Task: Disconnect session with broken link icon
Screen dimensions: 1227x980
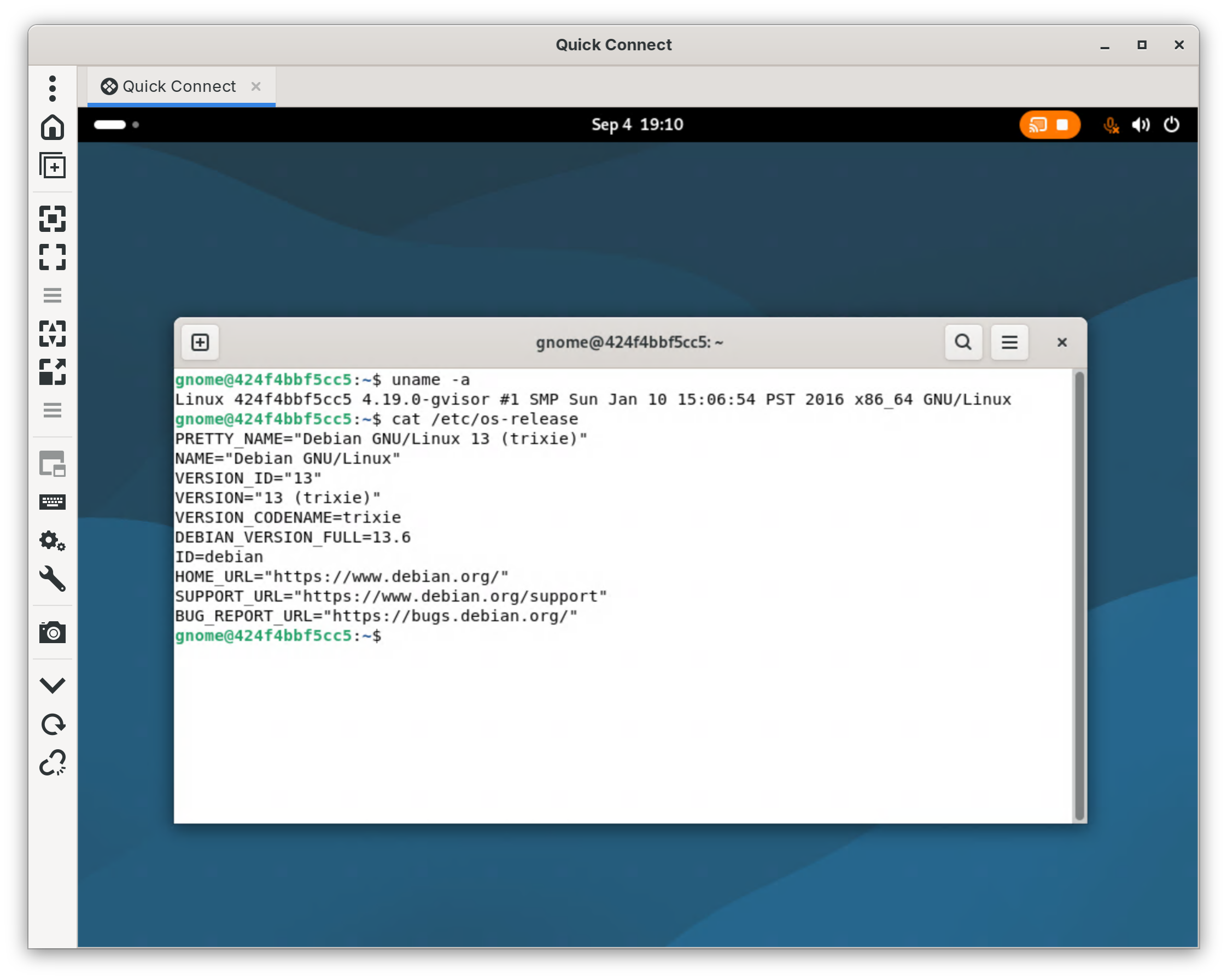Action: pyautogui.click(x=52, y=762)
